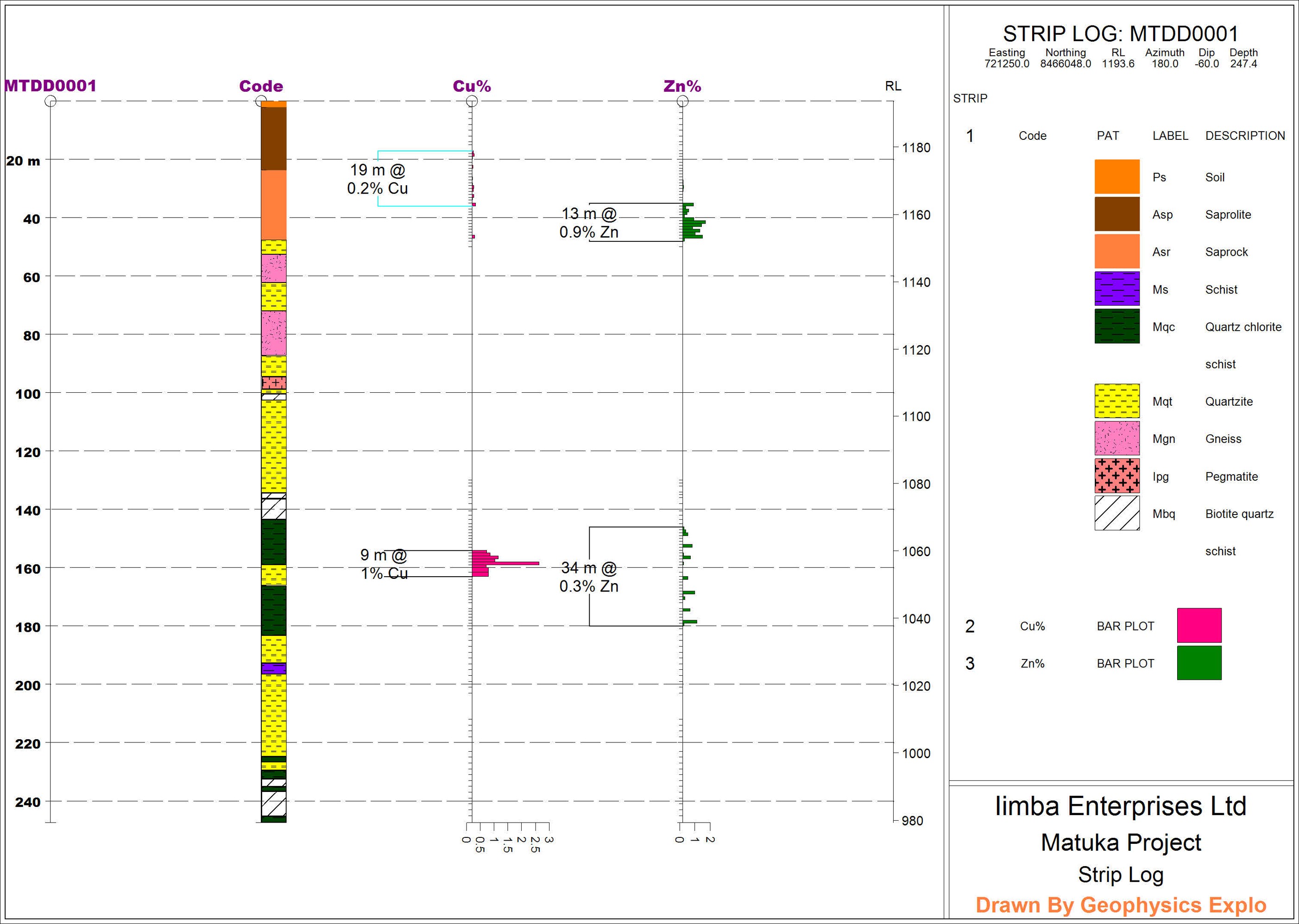The height and width of the screenshot is (924, 1299).
Task: Click the "Saprolite" legend description
Action: [x=1228, y=215]
